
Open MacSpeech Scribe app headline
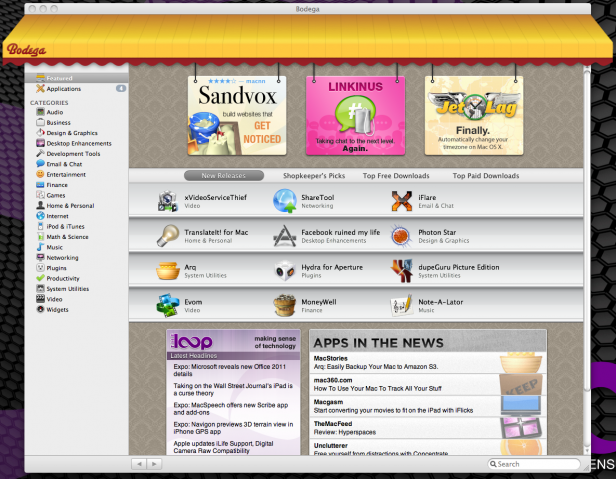(x=231, y=409)
